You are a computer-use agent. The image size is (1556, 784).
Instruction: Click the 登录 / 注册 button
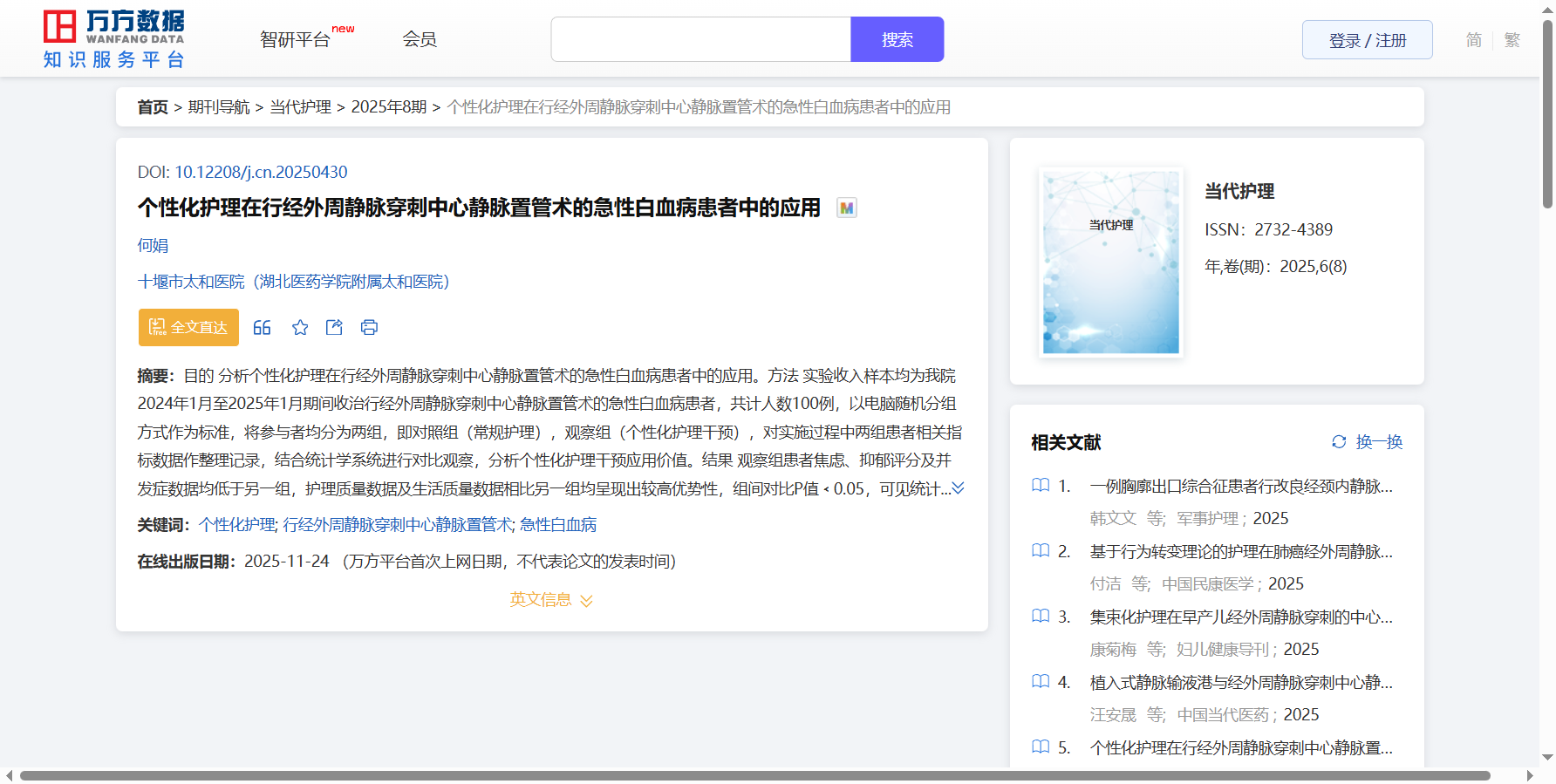point(1367,40)
